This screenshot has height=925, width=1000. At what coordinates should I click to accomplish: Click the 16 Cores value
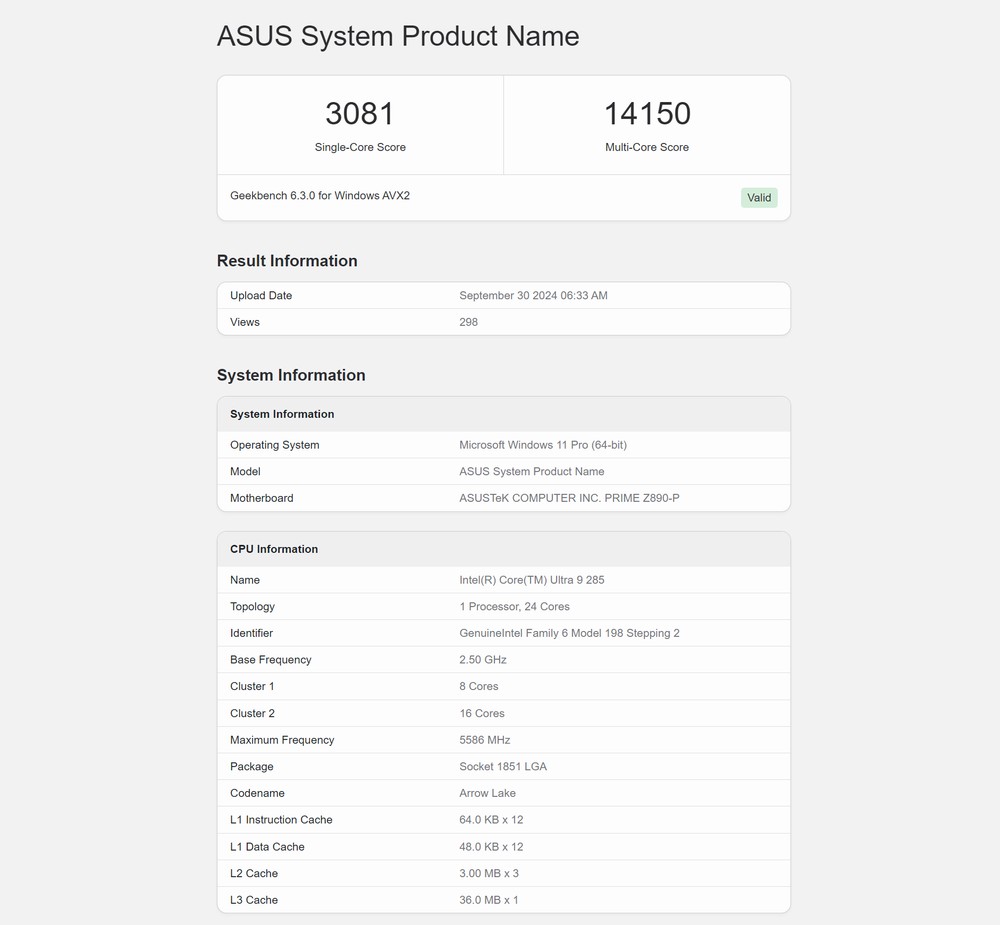point(482,713)
